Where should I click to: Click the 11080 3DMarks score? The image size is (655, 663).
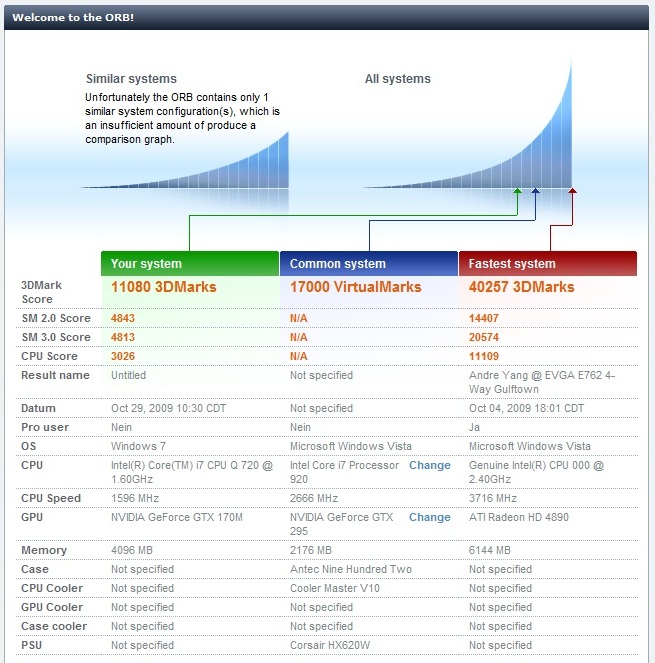(x=164, y=287)
